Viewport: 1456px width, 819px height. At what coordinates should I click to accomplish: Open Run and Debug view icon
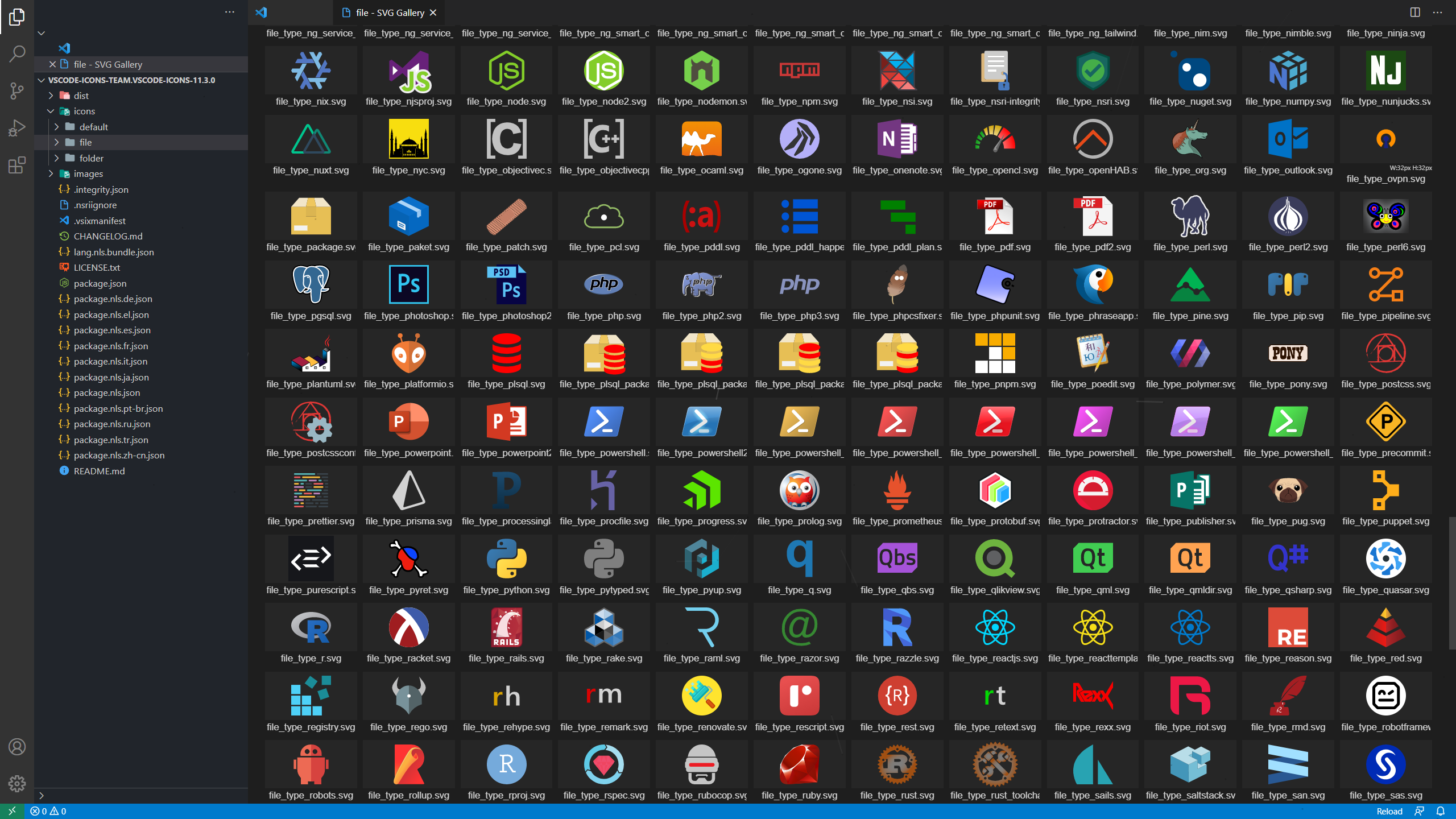click(x=17, y=128)
